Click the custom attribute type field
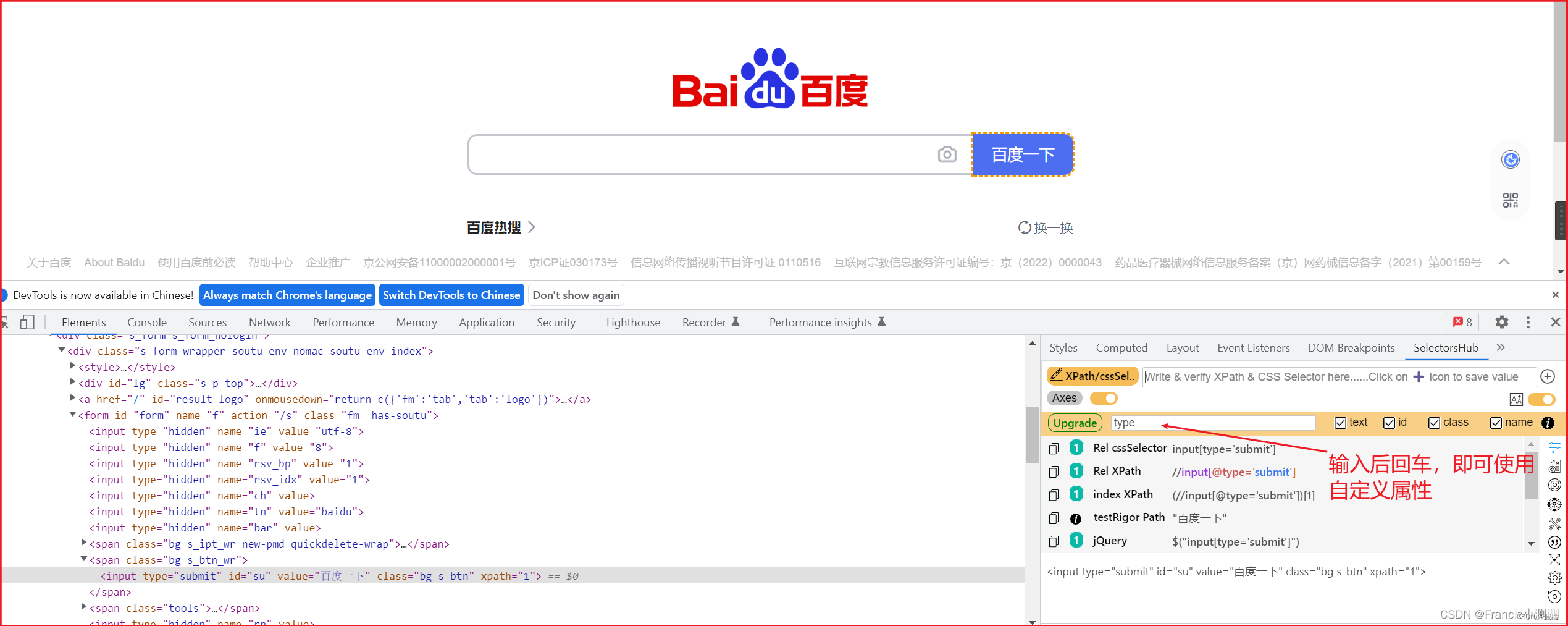This screenshot has height=626, width=1568. point(1213,423)
